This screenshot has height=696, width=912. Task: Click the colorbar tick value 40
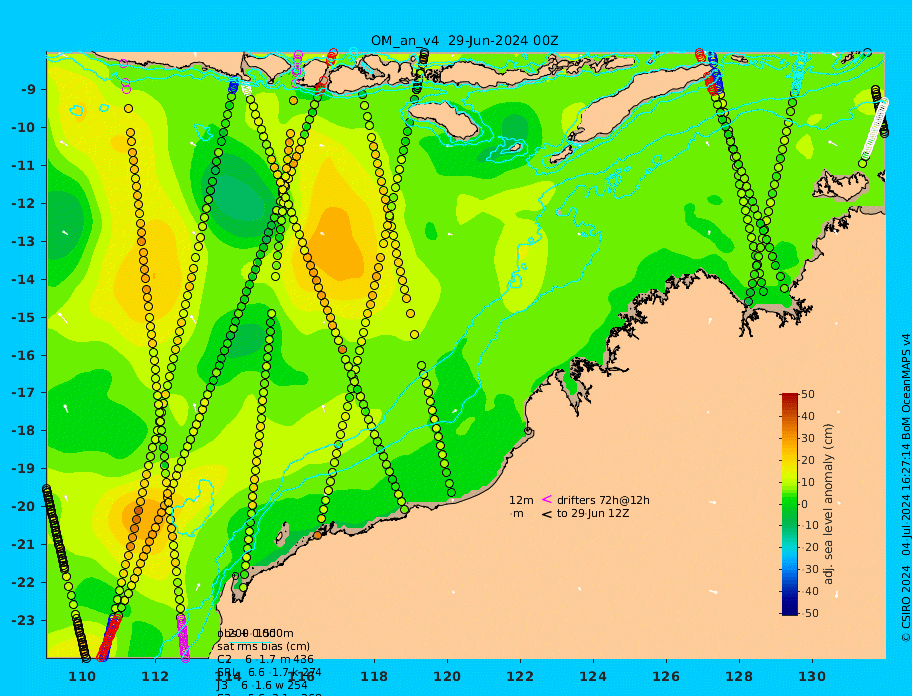click(x=808, y=416)
